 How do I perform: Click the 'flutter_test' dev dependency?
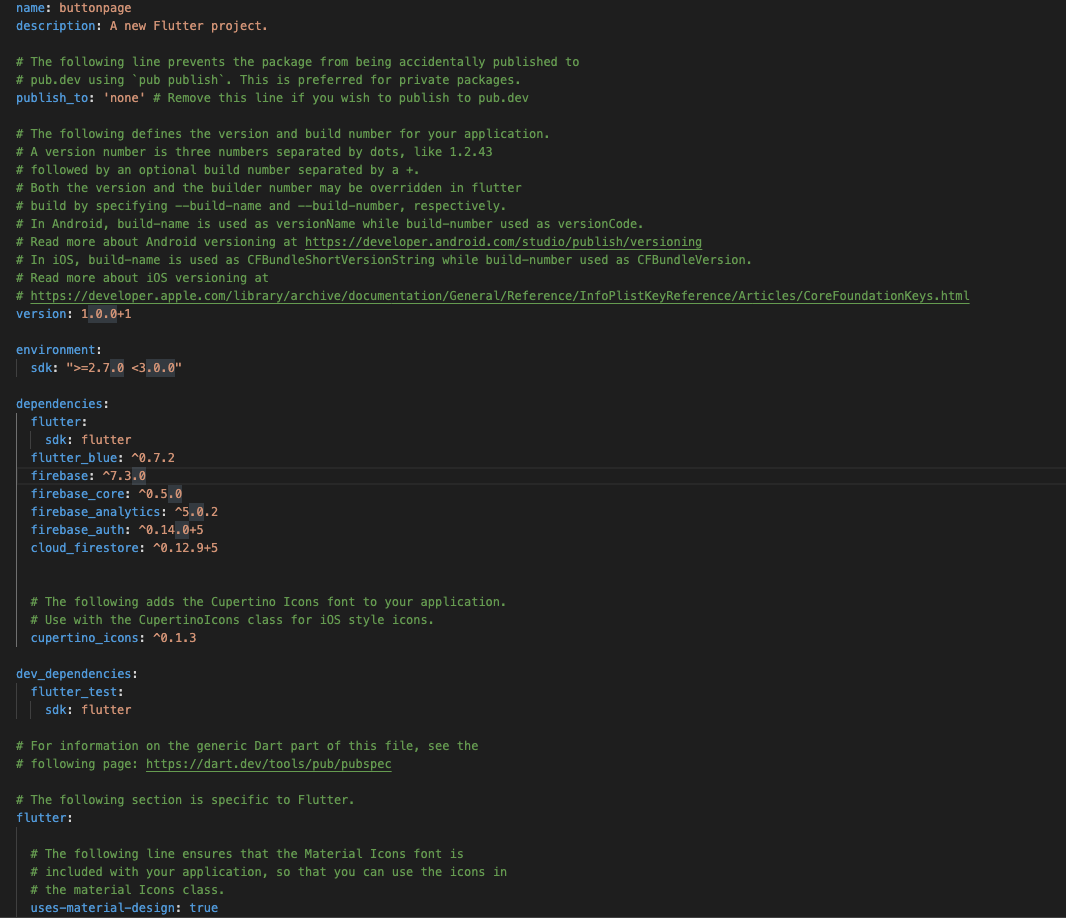pos(73,692)
